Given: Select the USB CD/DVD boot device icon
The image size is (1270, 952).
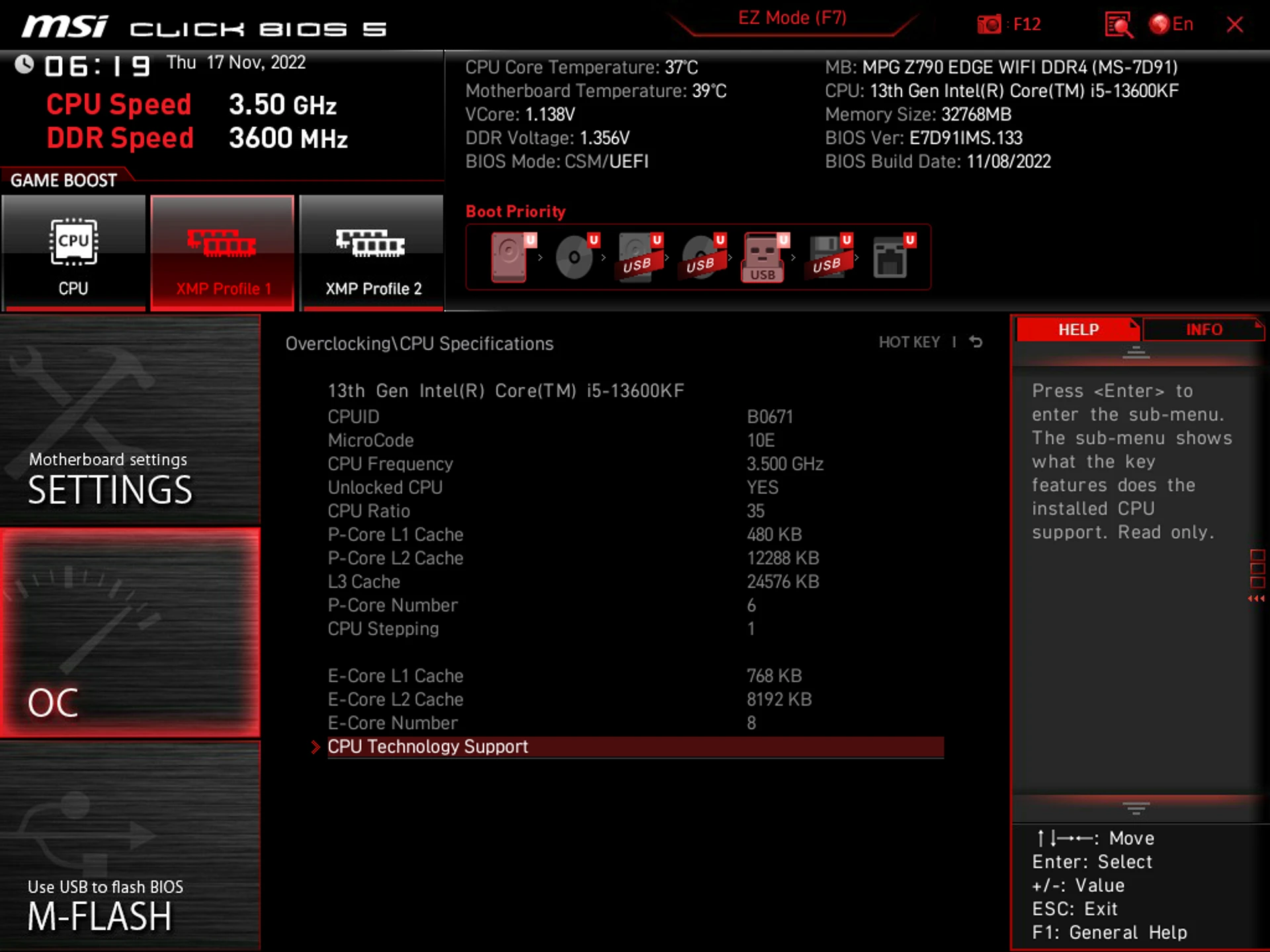Looking at the screenshot, I should (702, 257).
